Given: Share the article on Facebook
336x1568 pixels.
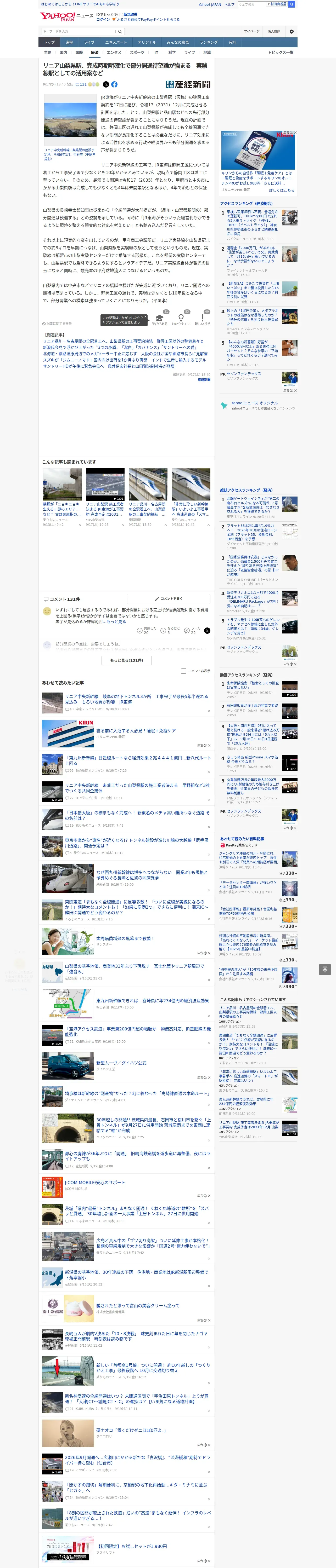Looking at the screenshot, I should (x=114, y=85).
